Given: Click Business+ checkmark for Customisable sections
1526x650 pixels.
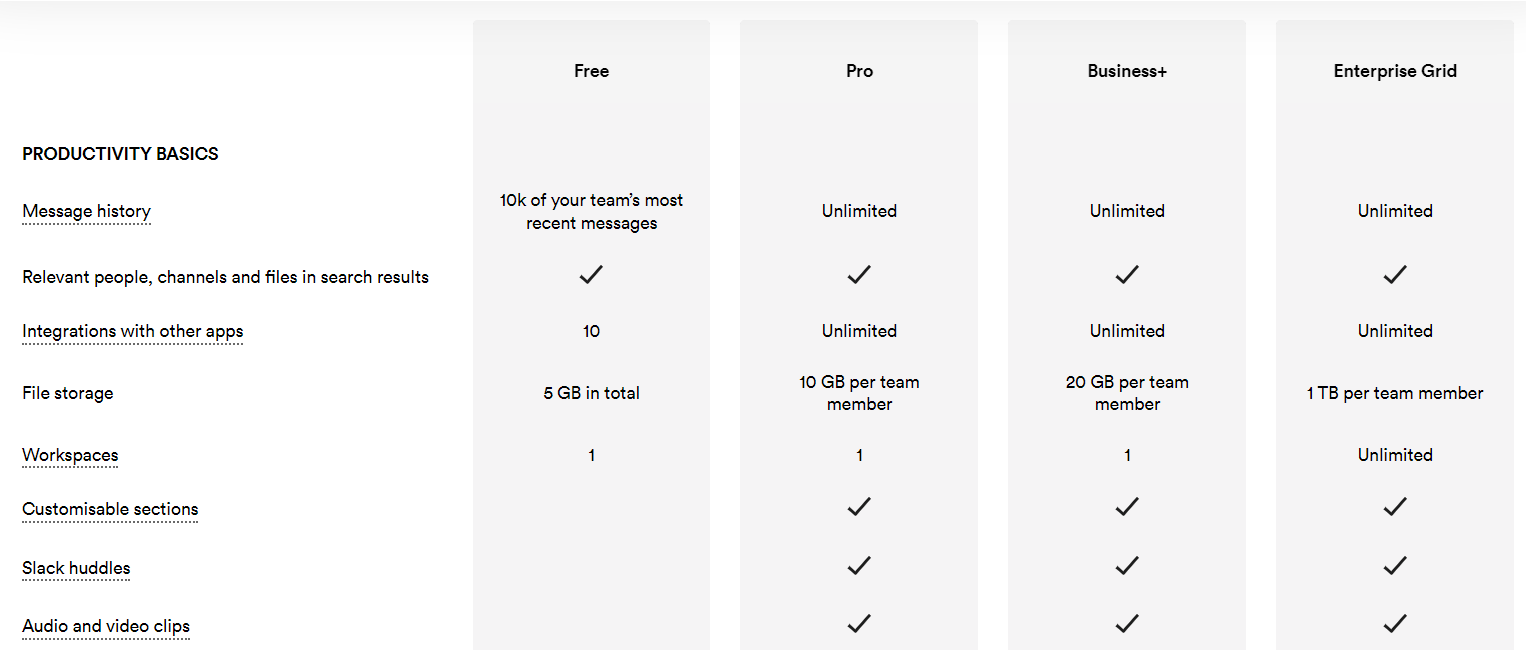Looking at the screenshot, I should pos(1127,507).
